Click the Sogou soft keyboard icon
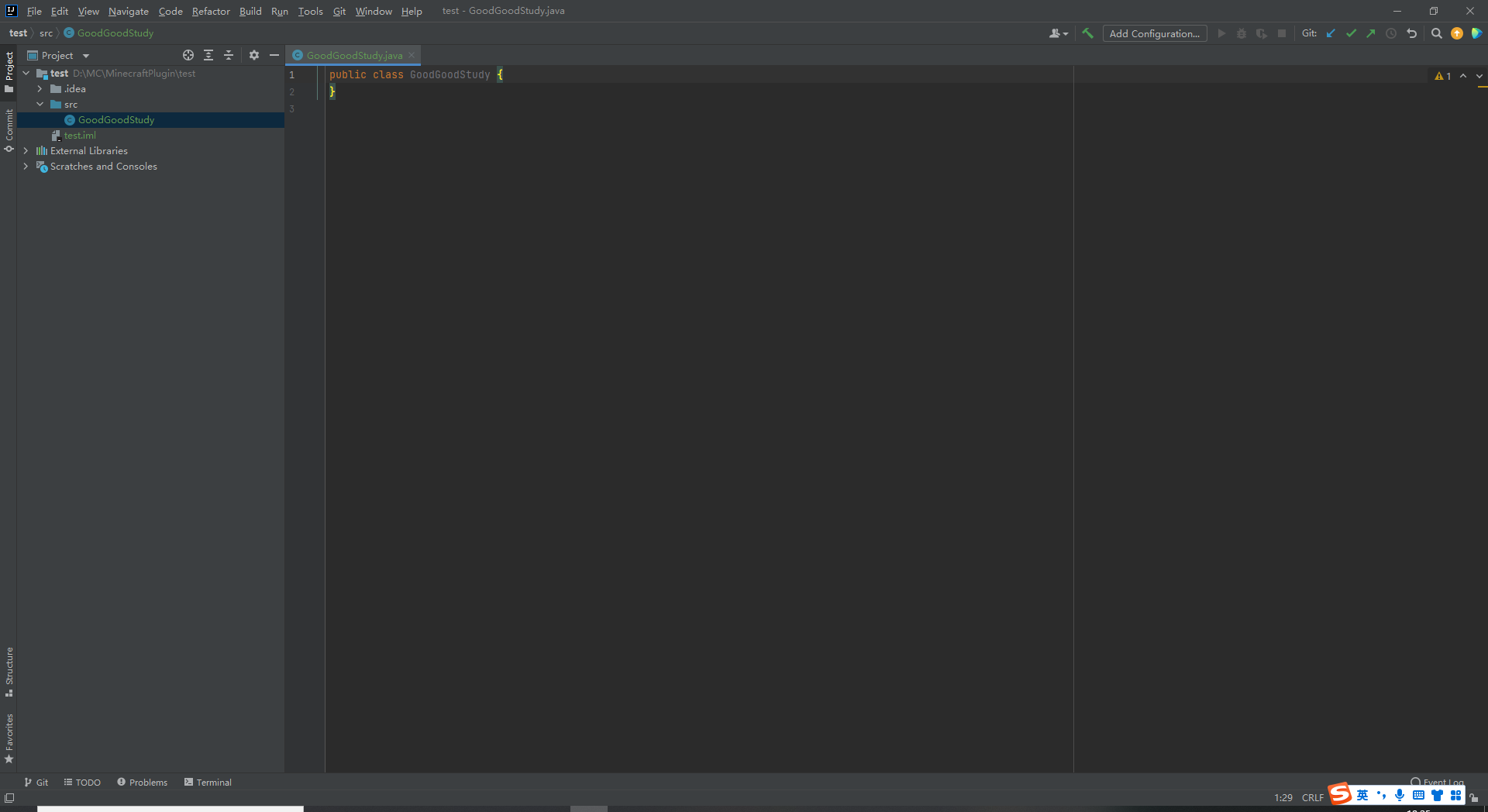The height and width of the screenshot is (812, 1488). (x=1418, y=795)
